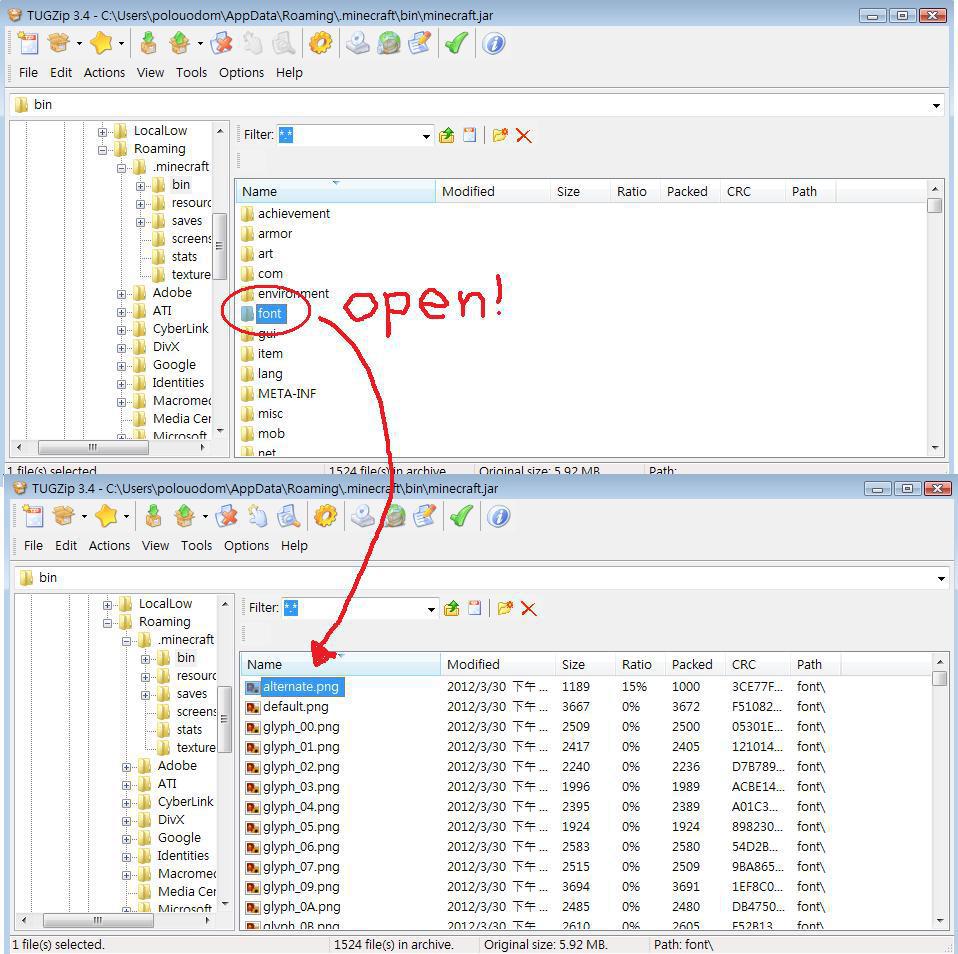Click Extract files icon in top window

pyautogui.click(x=180, y=43)
